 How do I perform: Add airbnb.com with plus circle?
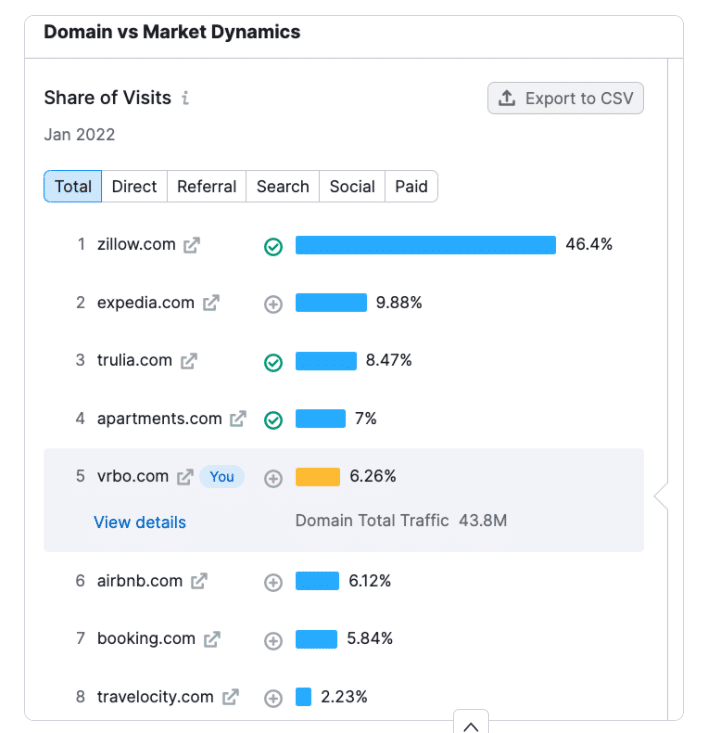coord(273,583)
